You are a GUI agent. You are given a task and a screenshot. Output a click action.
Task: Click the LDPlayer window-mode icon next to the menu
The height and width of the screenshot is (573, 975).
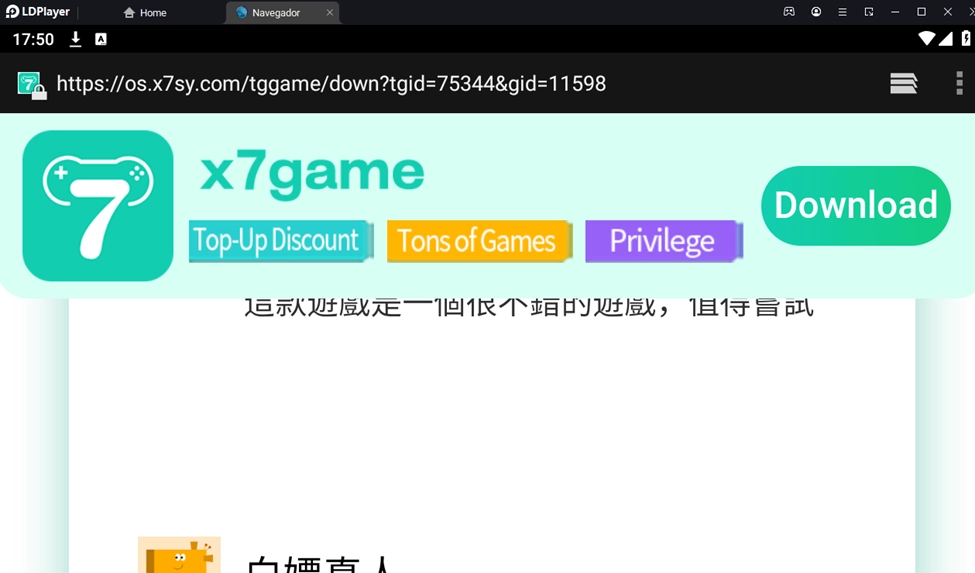(869, 12)
